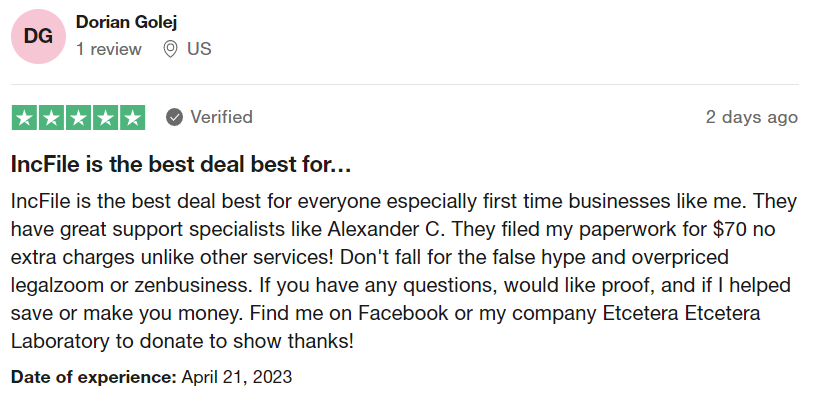Click the review body mentioning Alexander C.
The width and height of the screenshot is (818, 404).
pyautogui.click(x=404, y=271)
